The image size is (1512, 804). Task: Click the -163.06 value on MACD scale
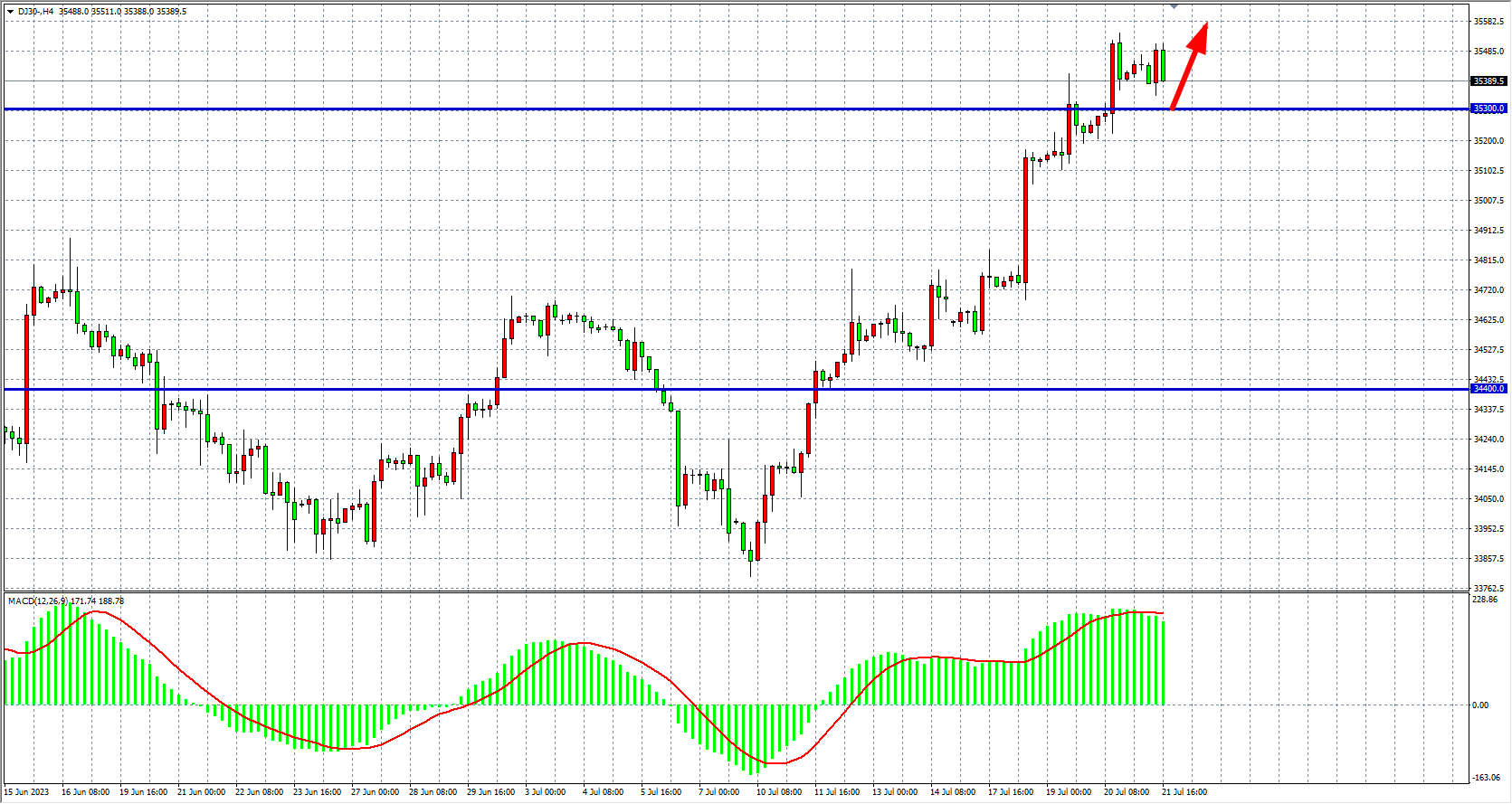click(1485, 778)
